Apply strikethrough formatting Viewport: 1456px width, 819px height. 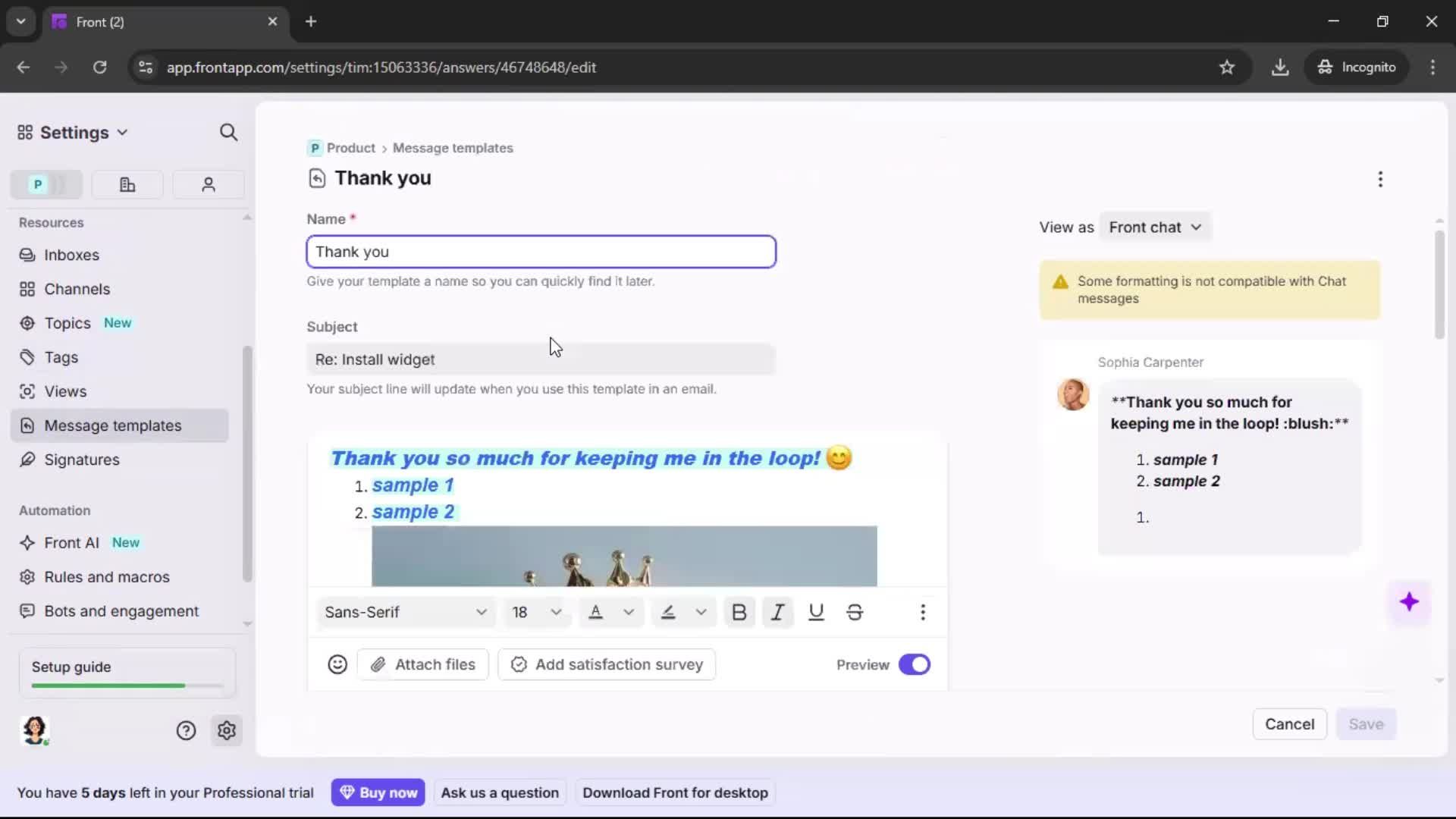855,612
